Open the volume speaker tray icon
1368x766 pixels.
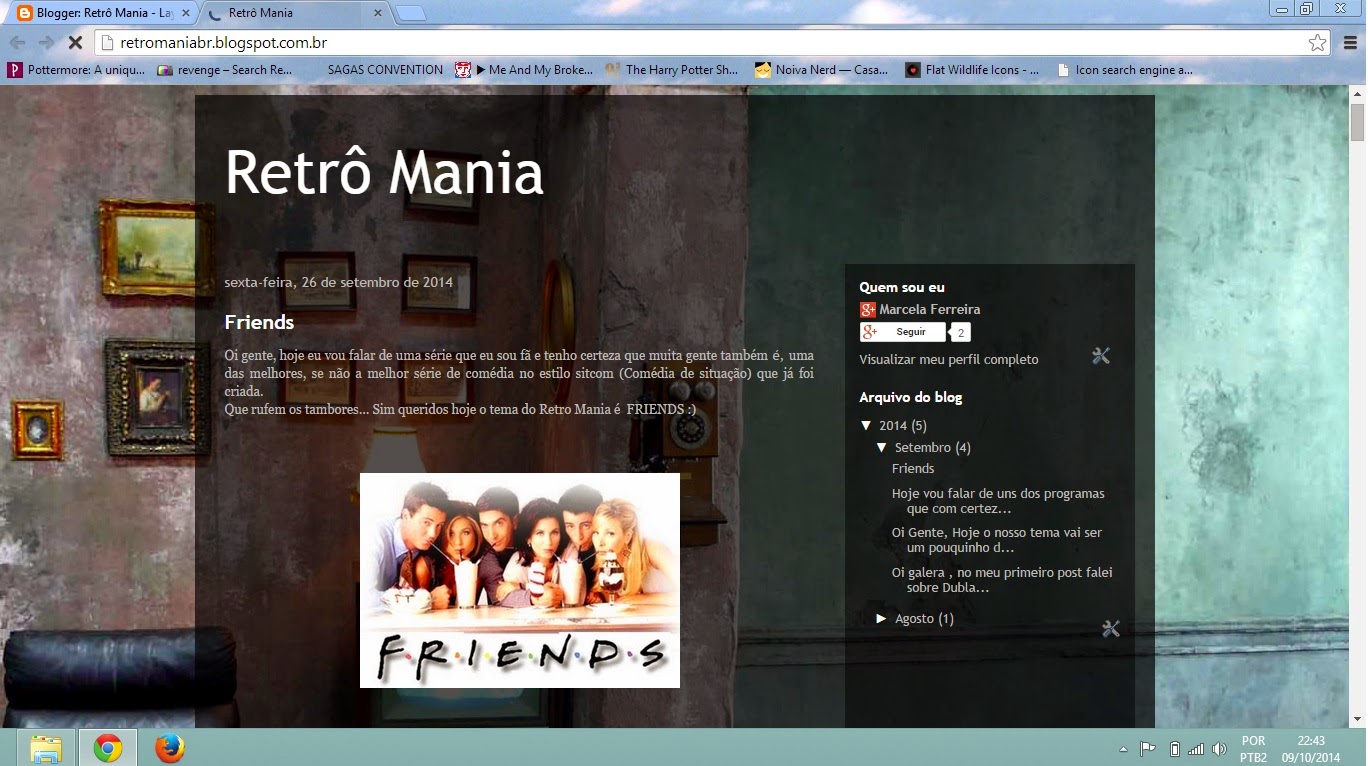(x=1219, y=749)
